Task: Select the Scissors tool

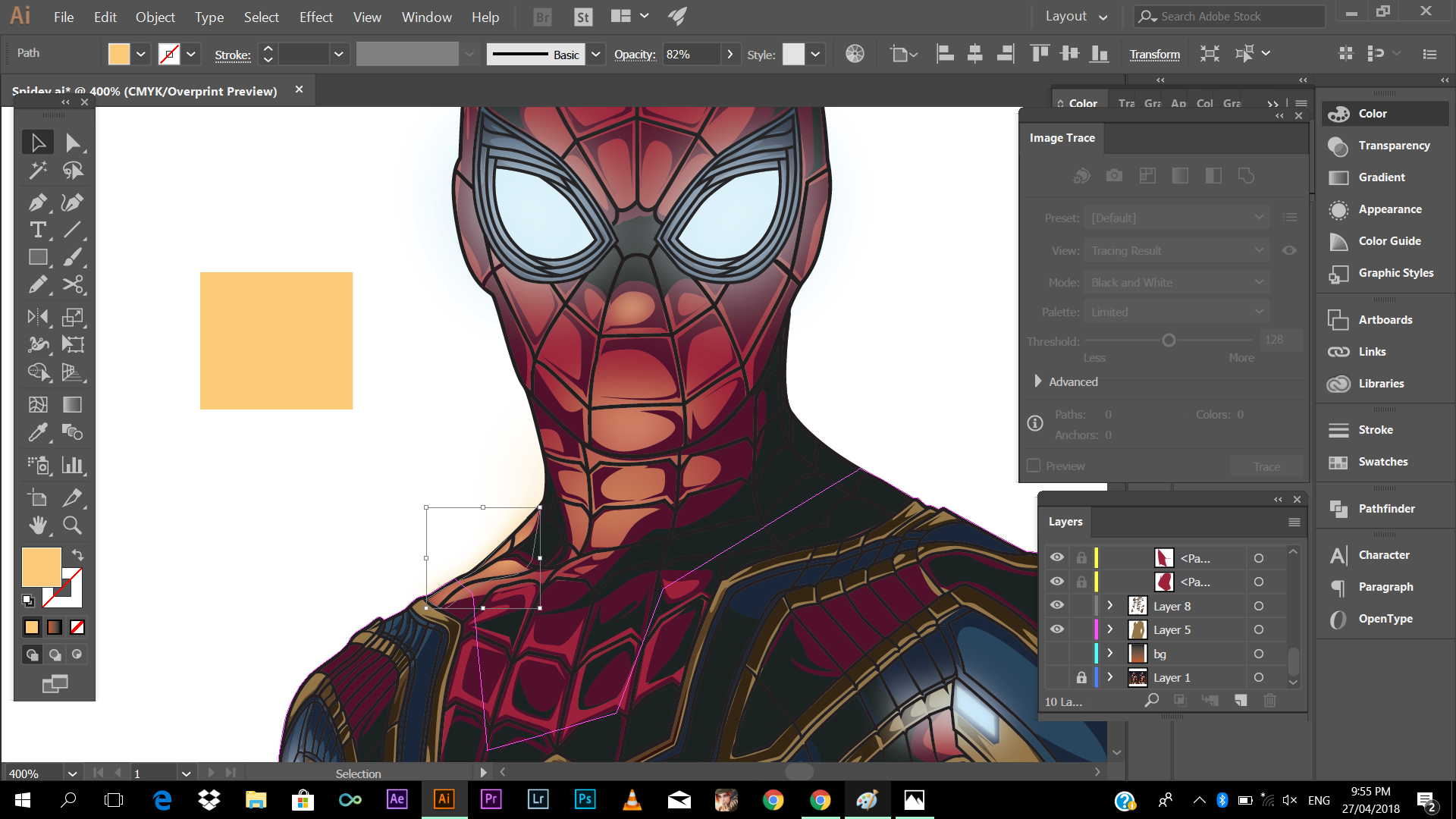Action: (x=73, y=284)
